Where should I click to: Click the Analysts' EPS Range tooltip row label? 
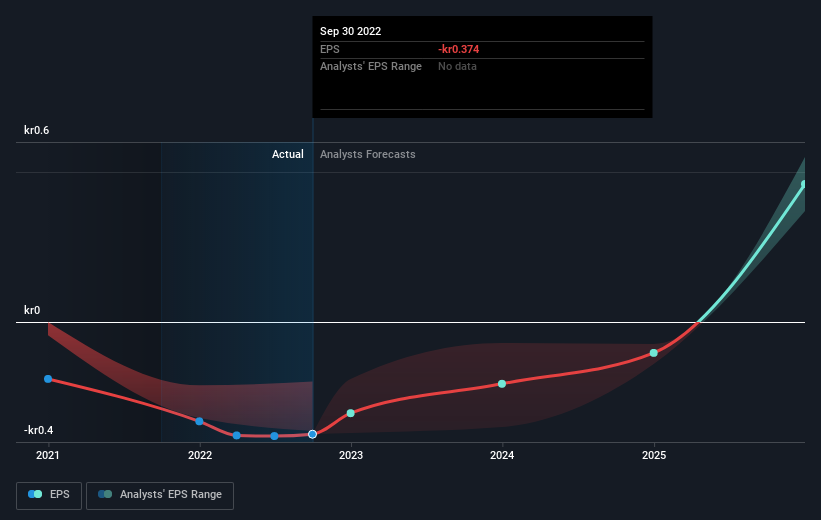coord(371,67)
